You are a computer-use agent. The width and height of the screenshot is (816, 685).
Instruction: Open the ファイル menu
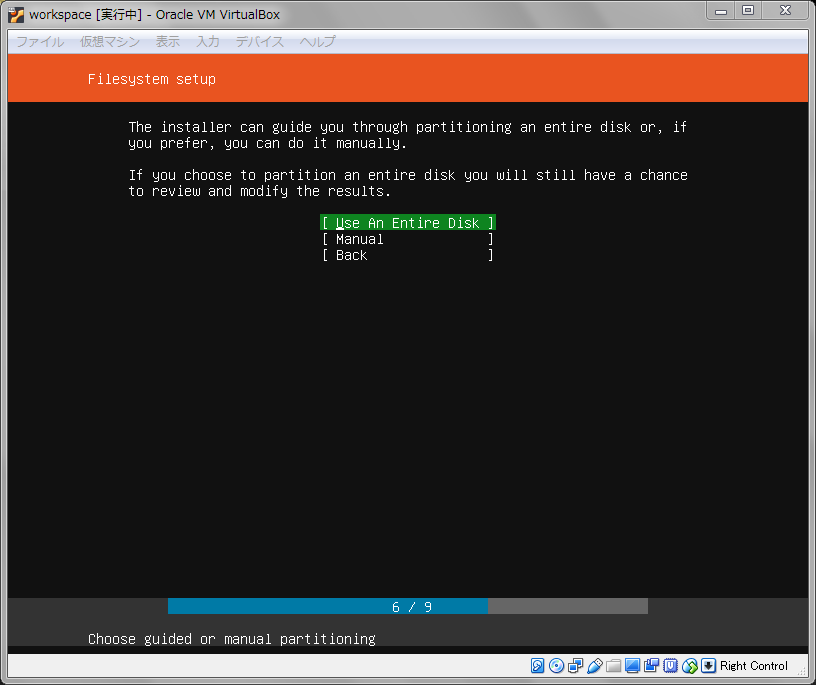tap(40, 42)
